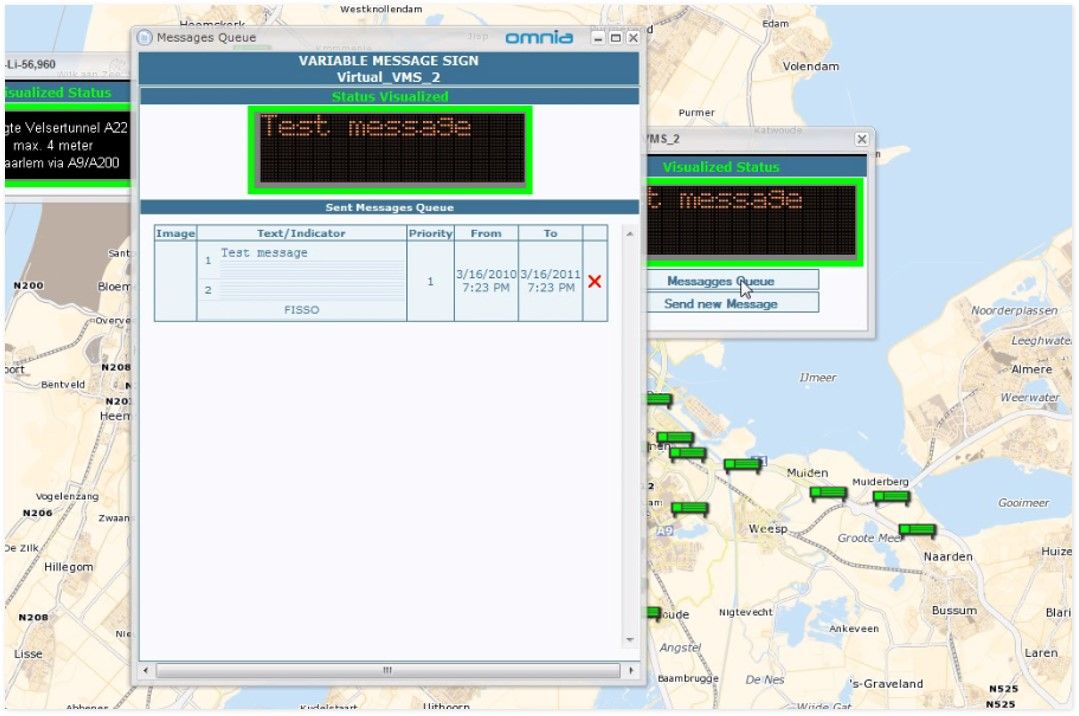Screen dimensions: 1079x716
Task: Click the horizontal scrollbar thumb
Action: coord(387,670)
